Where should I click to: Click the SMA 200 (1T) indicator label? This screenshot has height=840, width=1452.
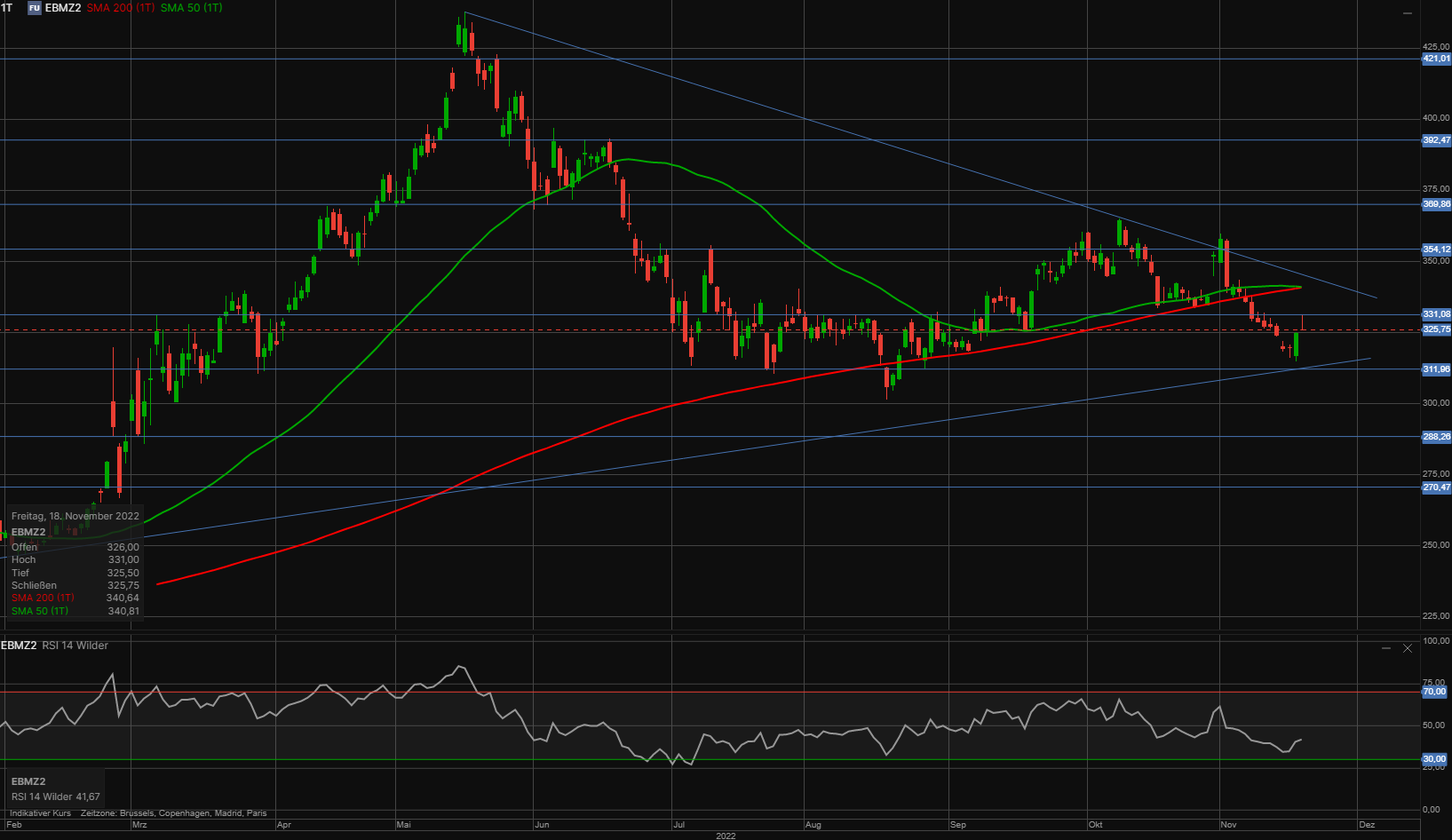tap(121, 8)
